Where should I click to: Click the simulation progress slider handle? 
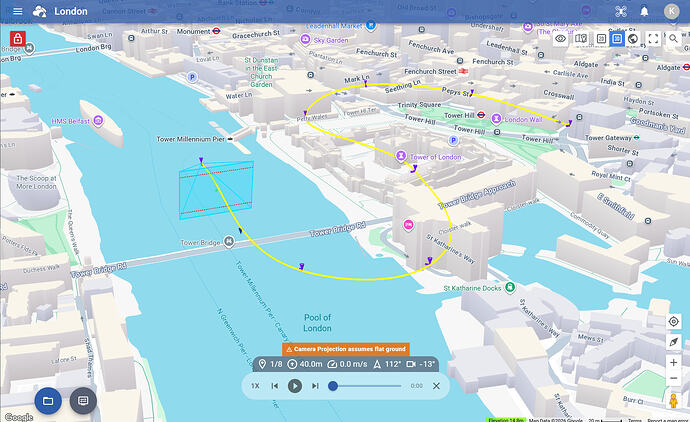coord(333,386)
